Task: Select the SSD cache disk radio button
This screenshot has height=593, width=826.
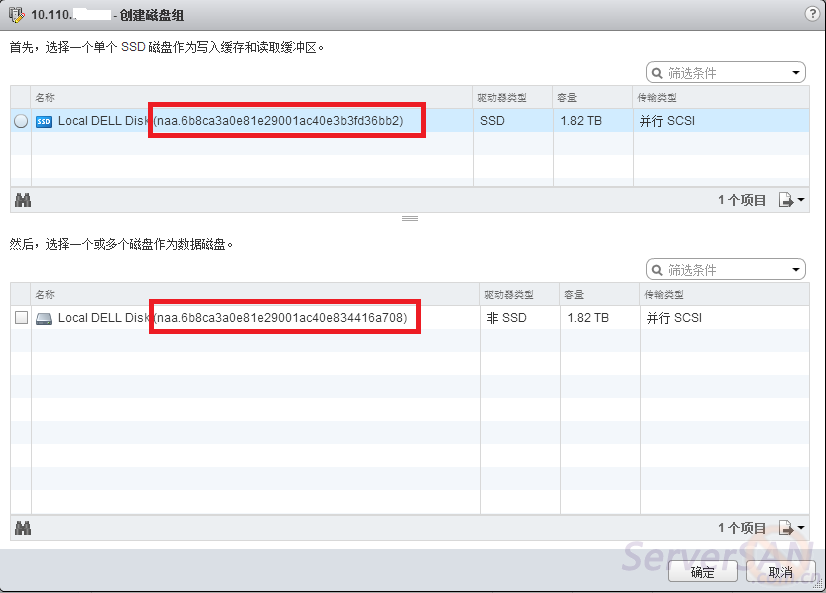Action: (x=21, y=121)
